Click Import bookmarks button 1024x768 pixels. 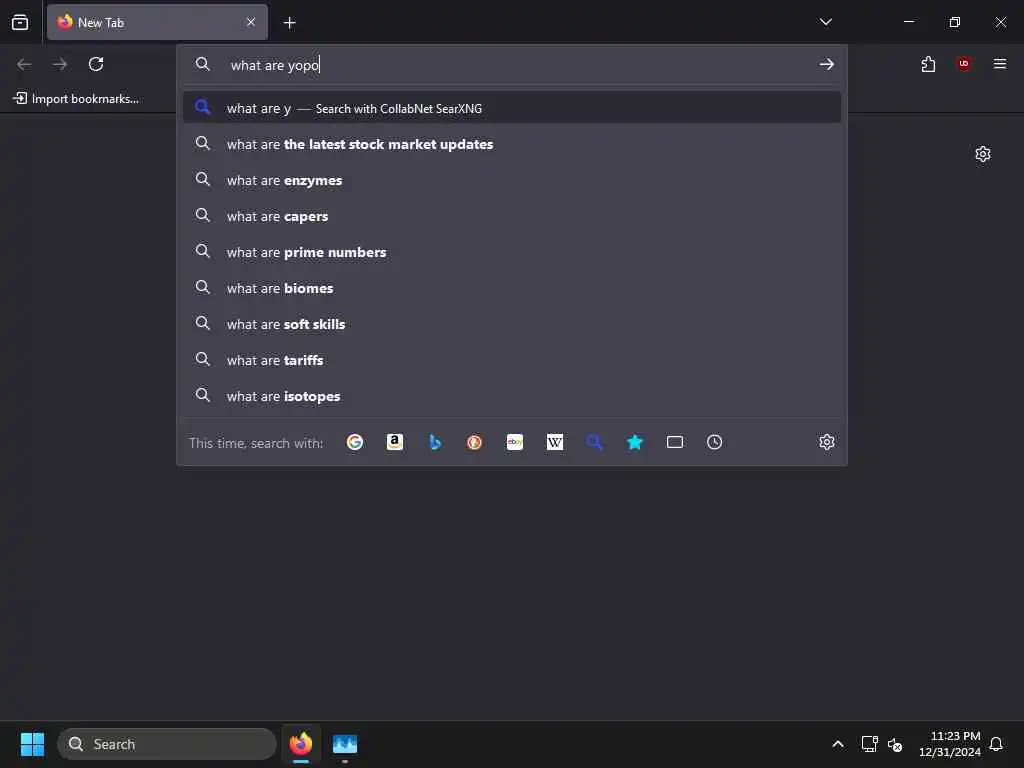point(76,99)
